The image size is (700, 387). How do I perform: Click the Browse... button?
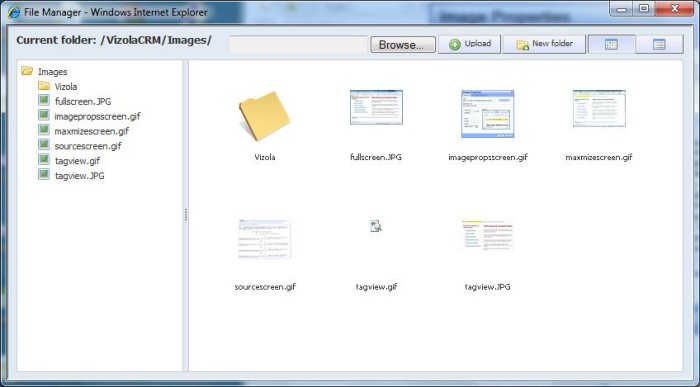[x=403, y=45]
